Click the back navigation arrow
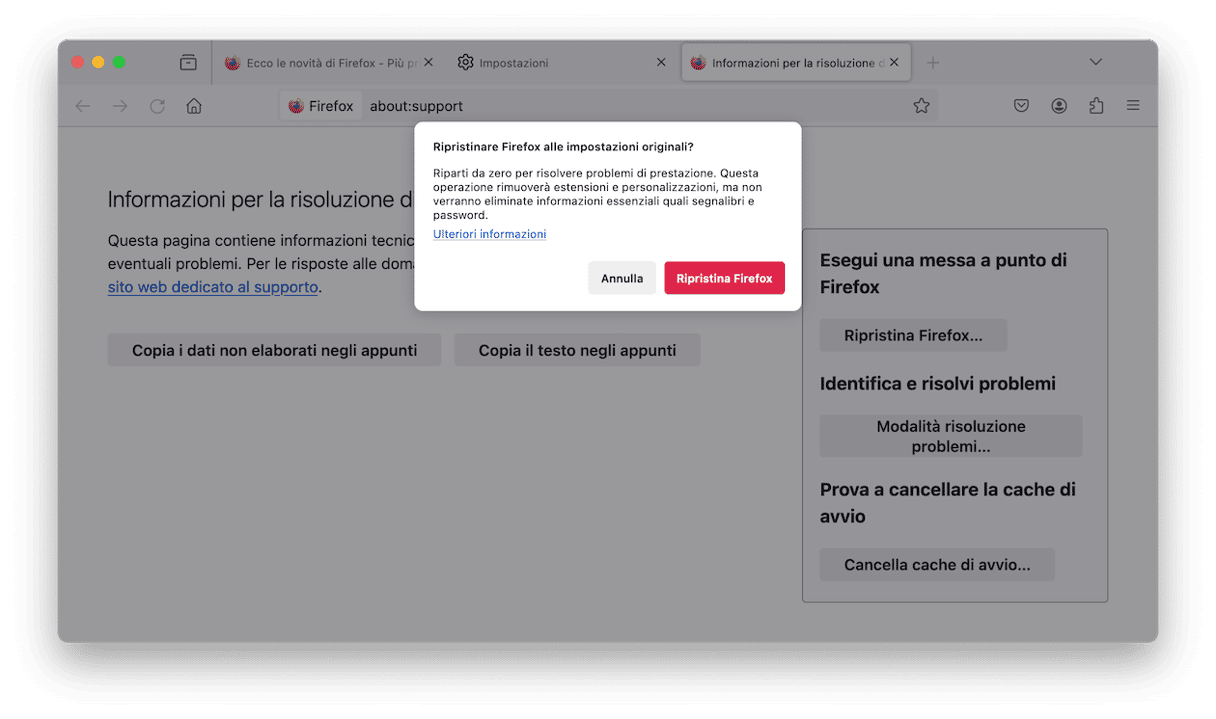This screenshot has height=719, width=1216. 83,106
